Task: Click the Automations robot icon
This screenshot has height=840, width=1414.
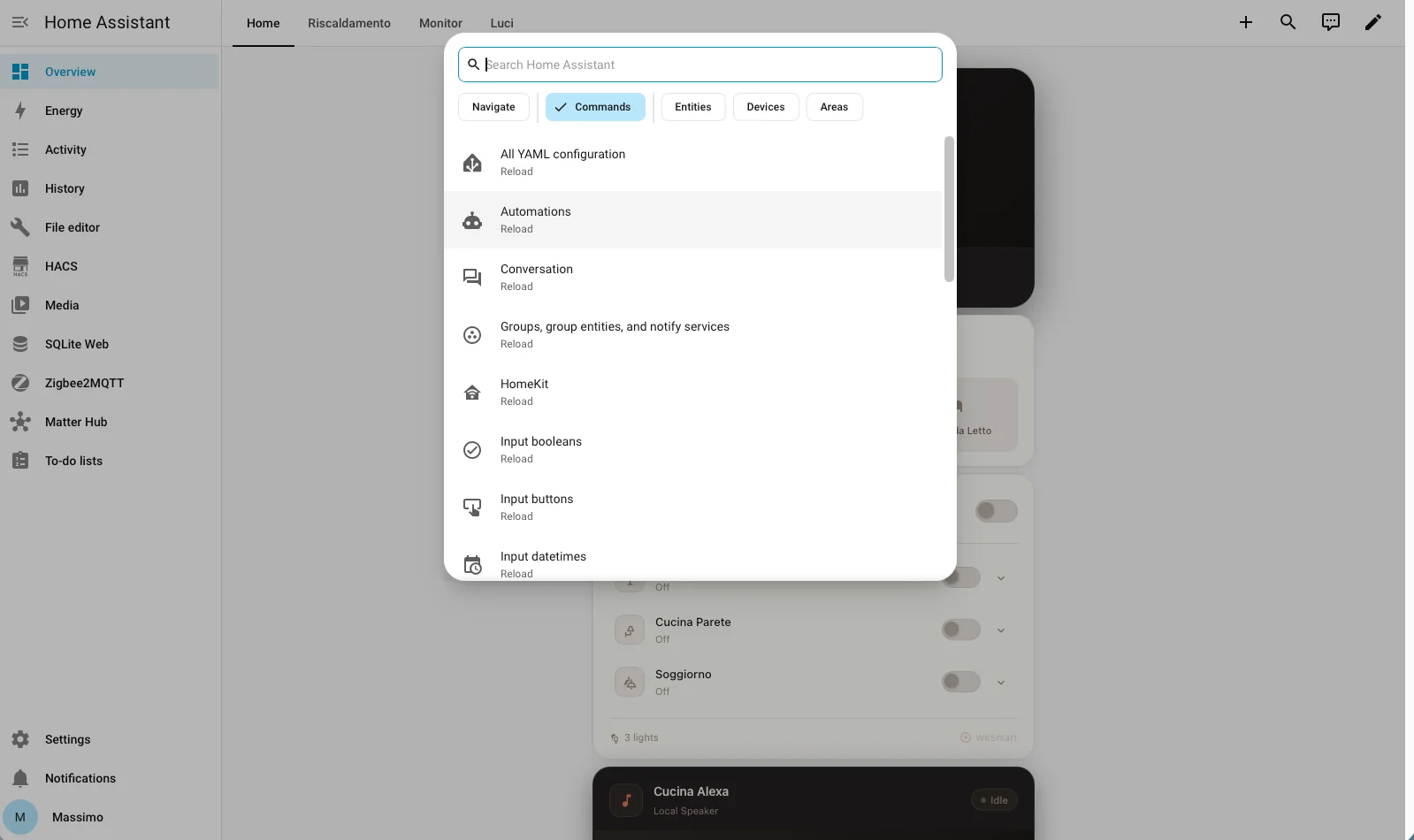Action: (472, 220)
